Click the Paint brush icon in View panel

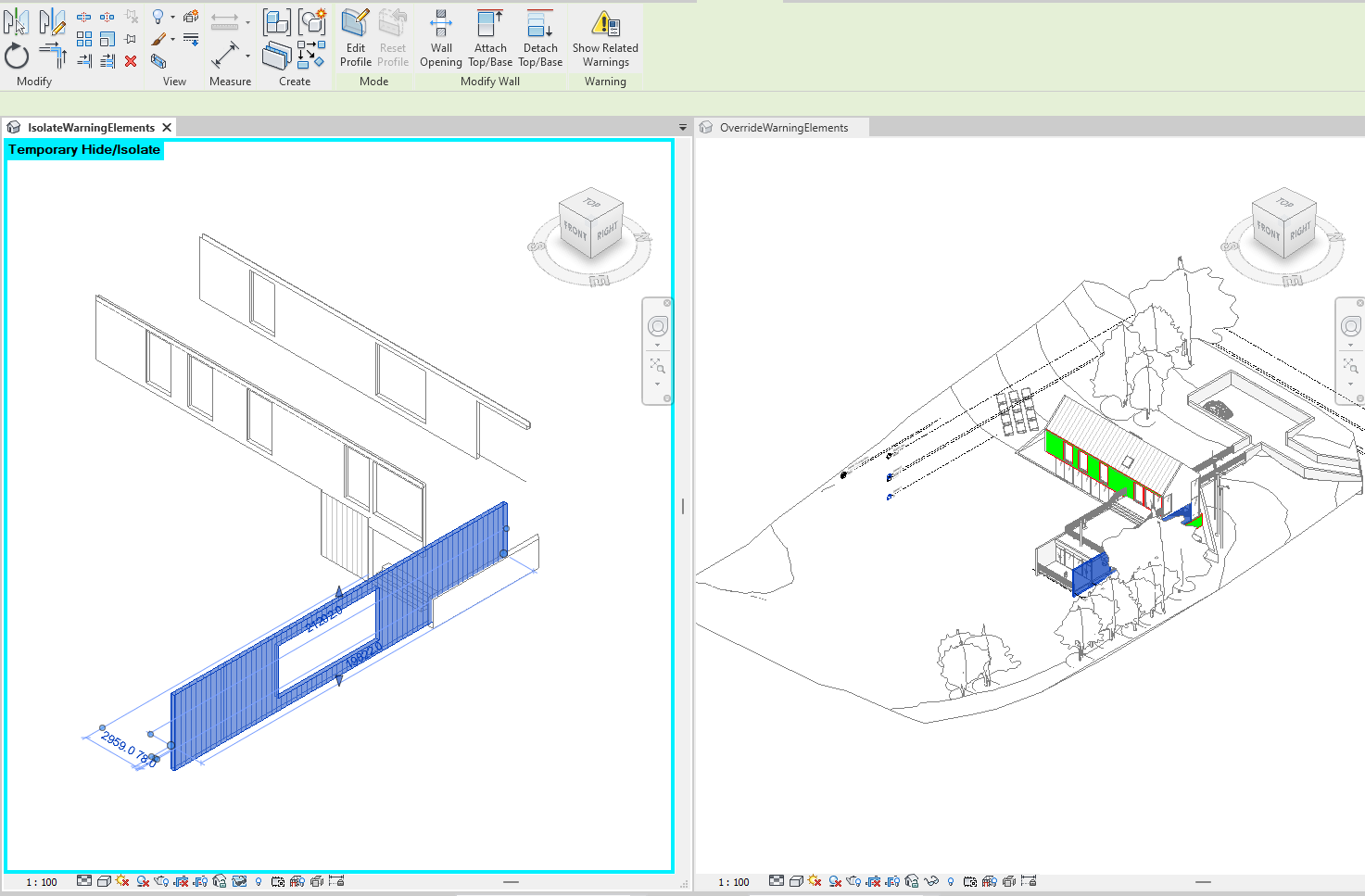158,39
